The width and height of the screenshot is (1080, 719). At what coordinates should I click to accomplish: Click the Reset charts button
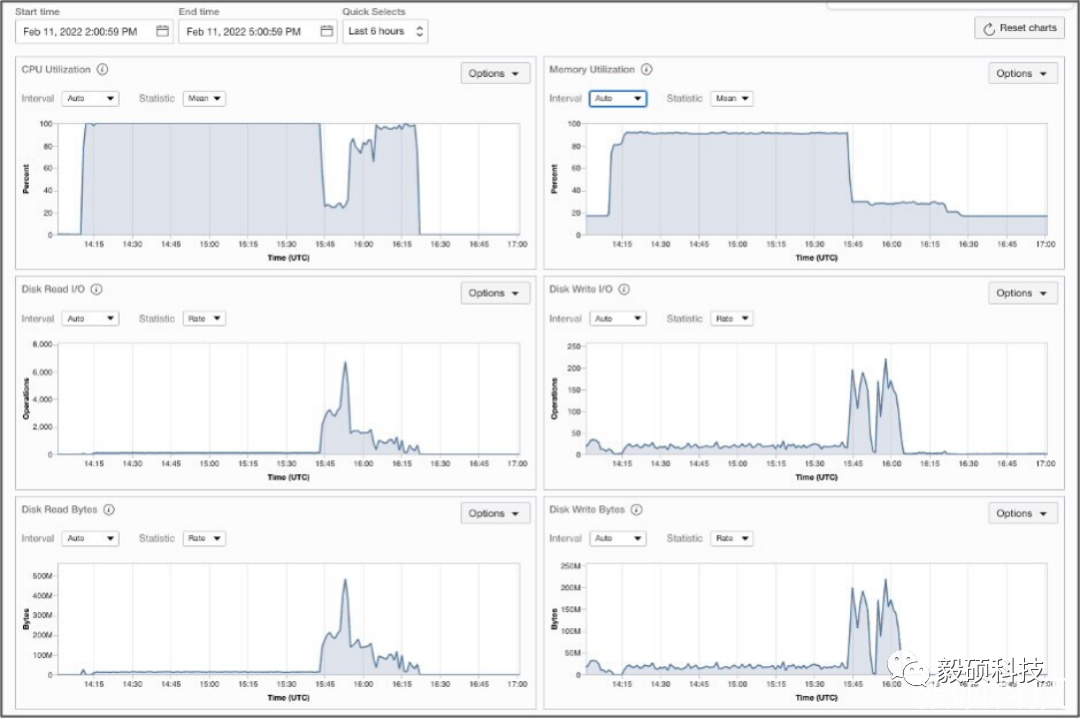(1019, 28)
